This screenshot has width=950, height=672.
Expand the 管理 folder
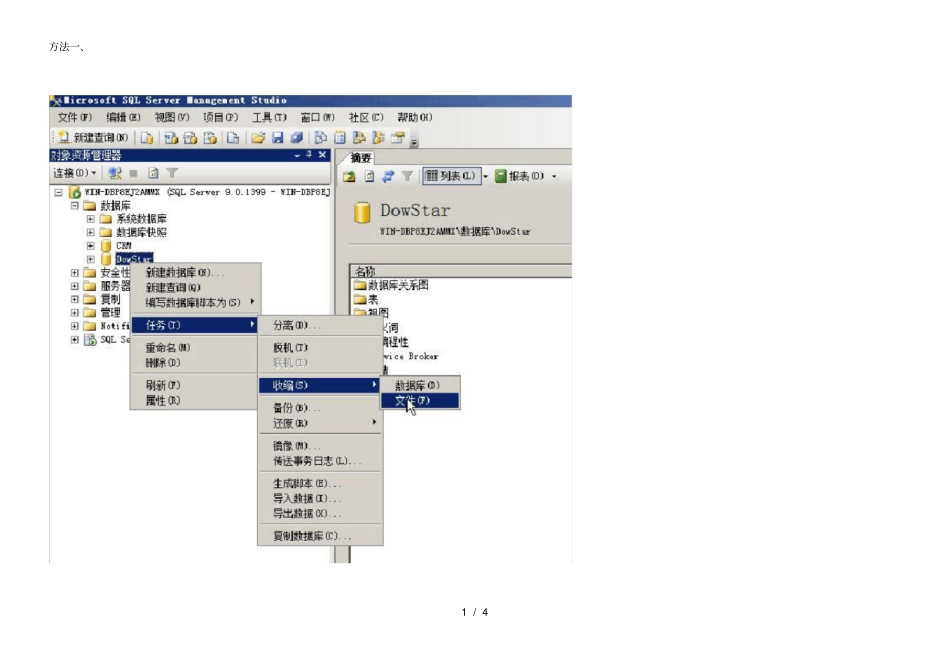[x=75, y=313]
